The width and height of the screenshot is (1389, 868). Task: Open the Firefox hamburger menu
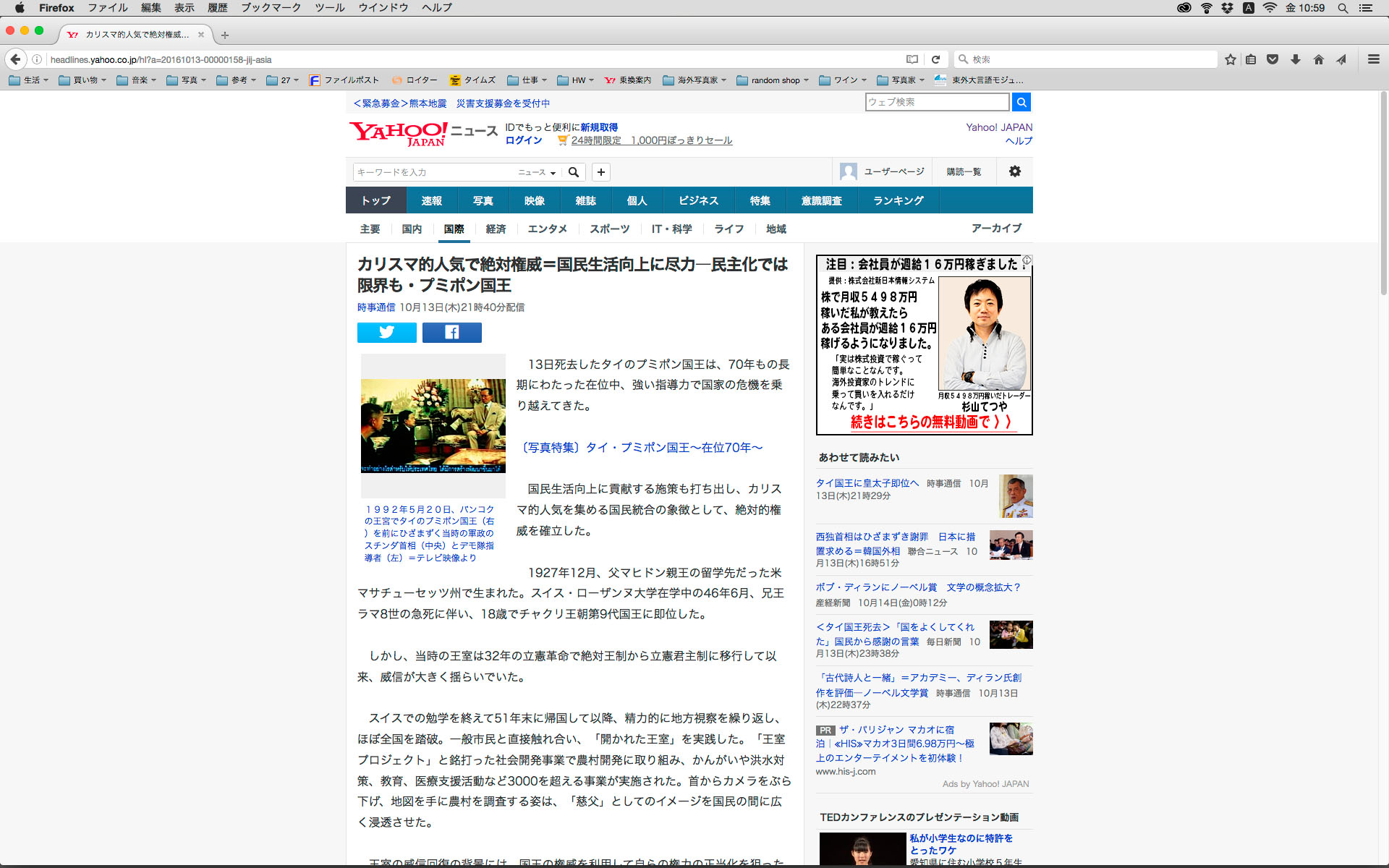pos(1373,59)
